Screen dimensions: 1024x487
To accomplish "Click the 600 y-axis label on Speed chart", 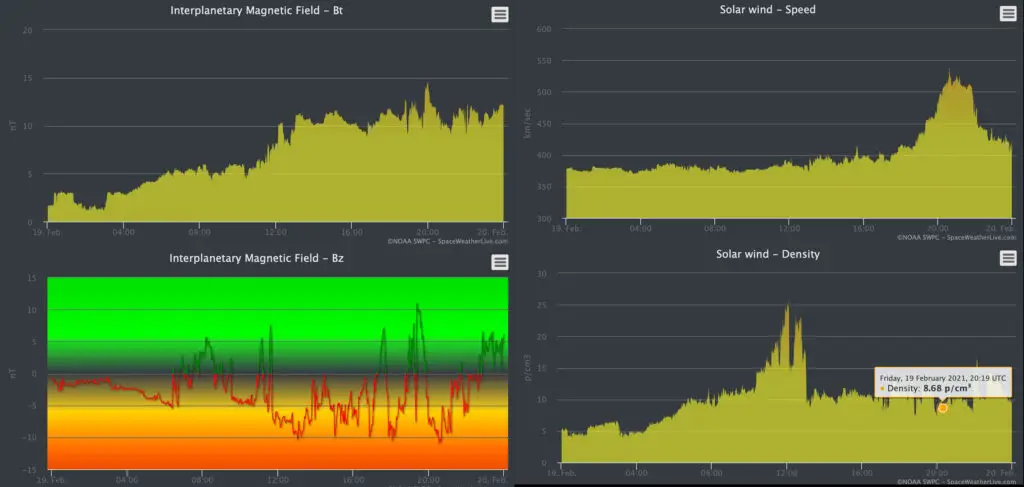I will (545, 29).
